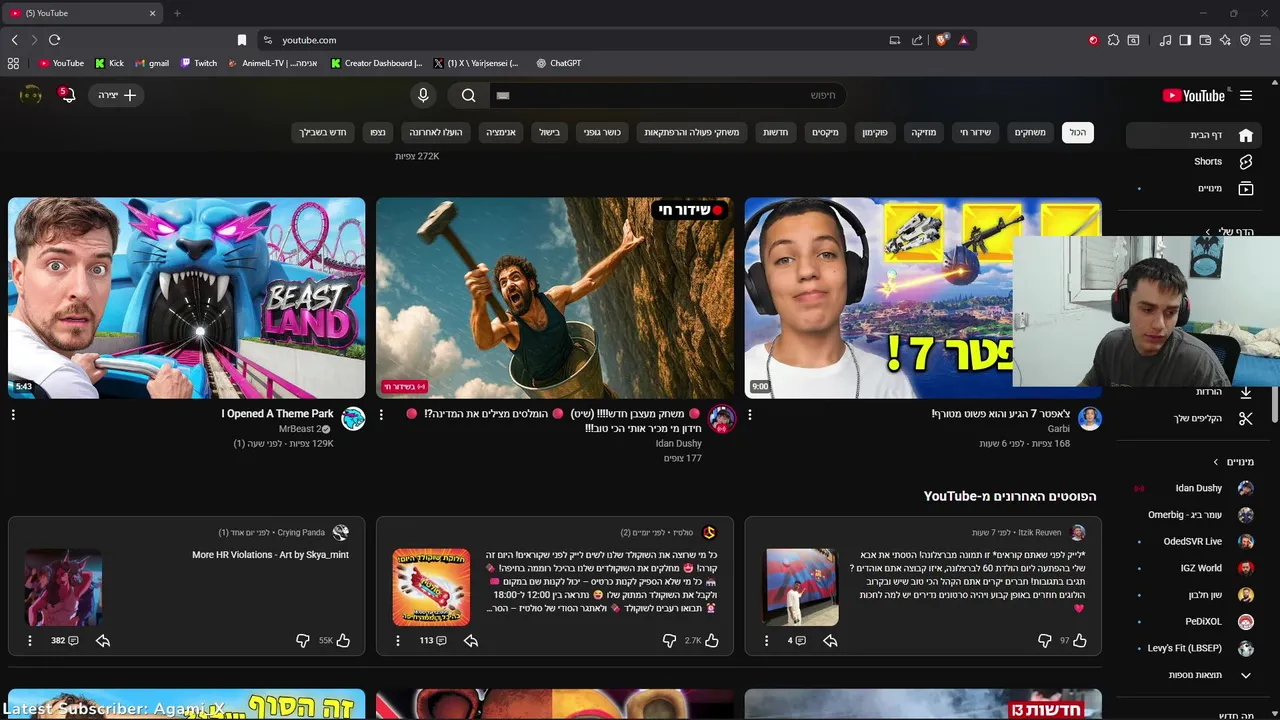This screenshot has width=1280, height=720.
Task: Open IGZ World subscription
Action: coord(1194,568)
